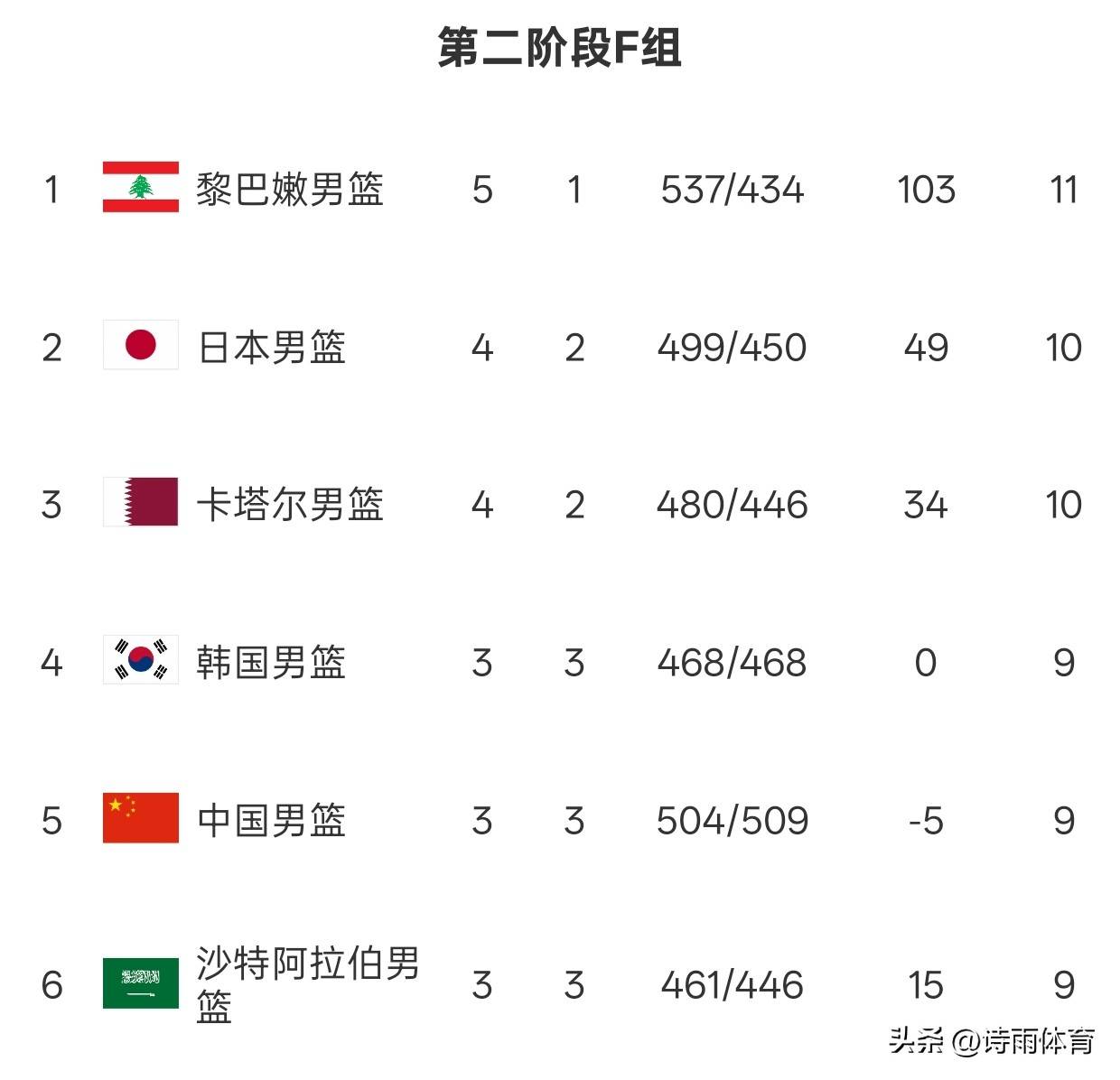The height and width of the screenshot is (1080, 1120).
Task: Click the Qatar flag icon
Action: point(141,502)
